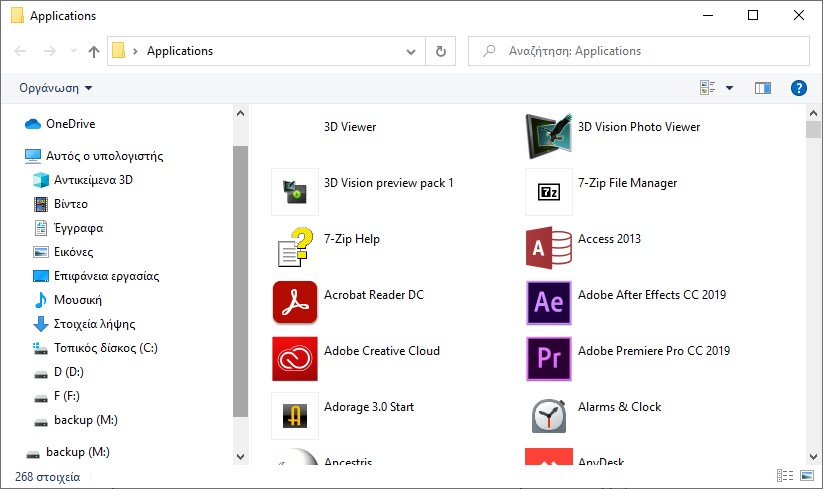Click the OneDrive cloud icon
The width and height of the screenshot is (823, 489).
(x=33, y=124)
